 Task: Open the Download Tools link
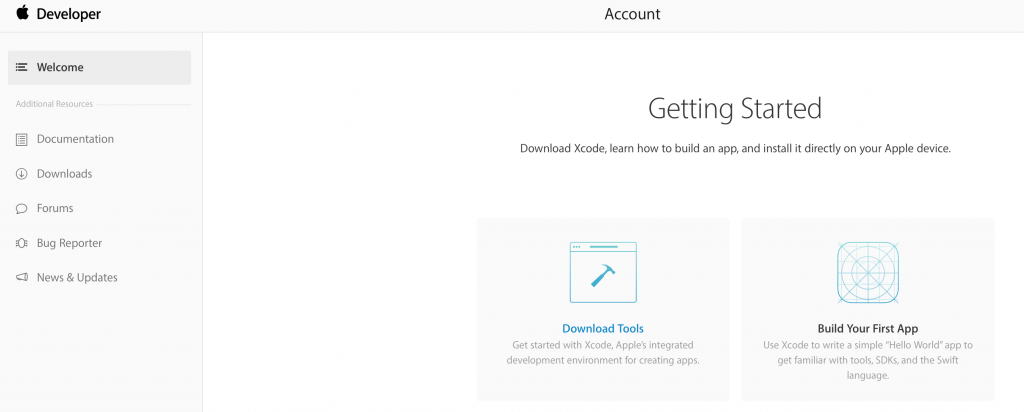(603, 328)
